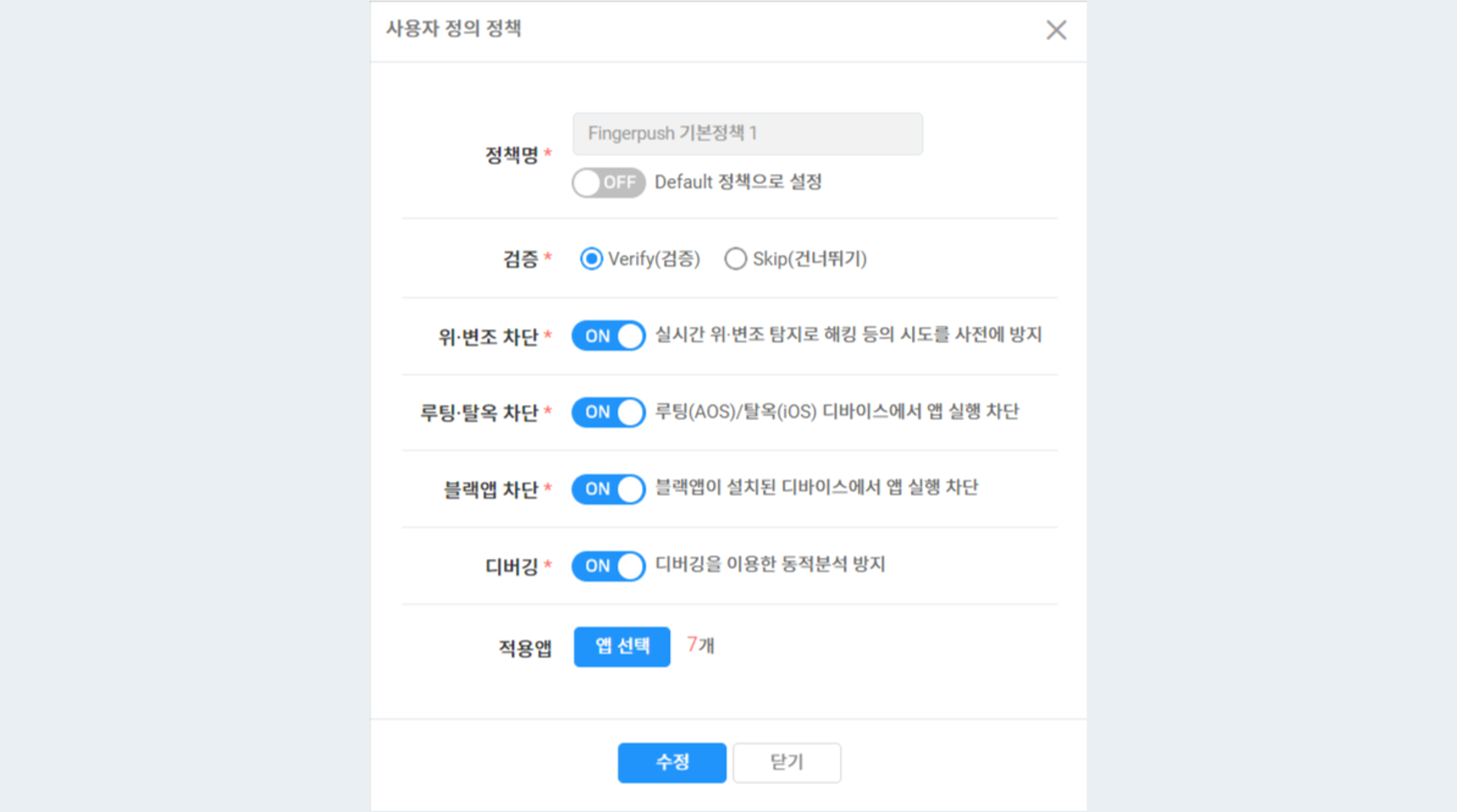Click the 루팅(AOS)/탈옥(iOS) description text
The height and width of the screenshot is (812, 1457).
click(837, 411)
